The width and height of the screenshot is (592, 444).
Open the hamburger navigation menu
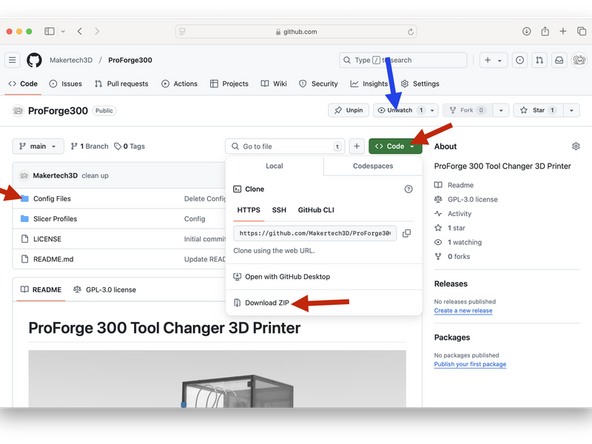coord(12,60)
